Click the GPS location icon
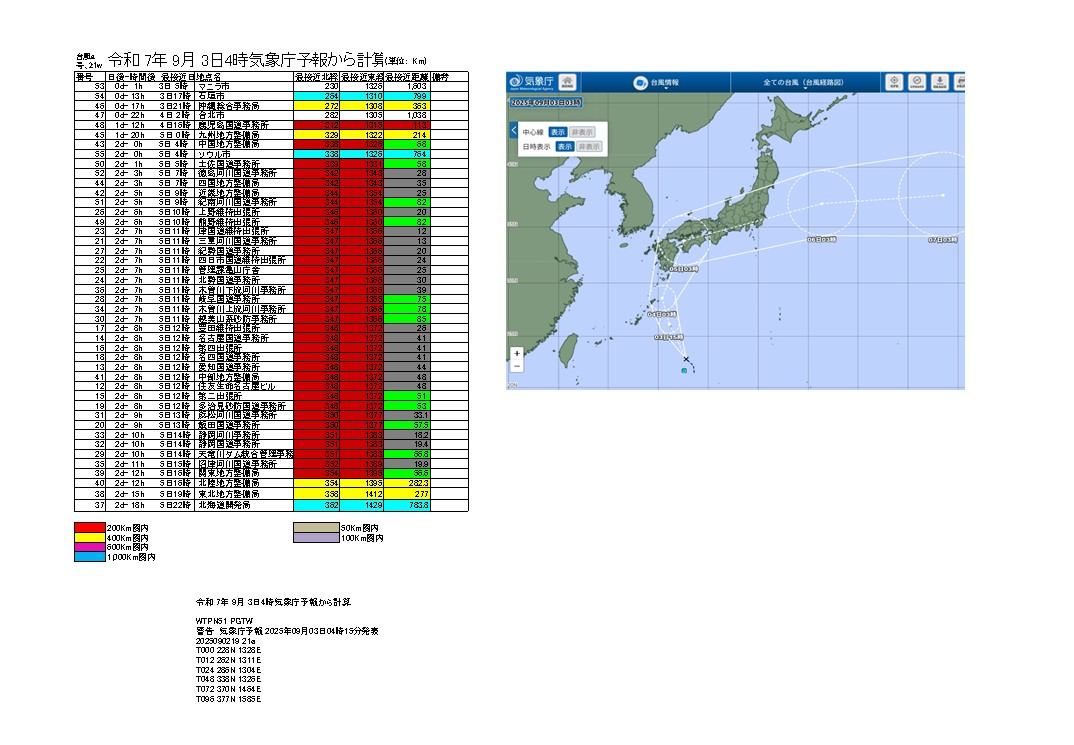 [x=892, y=82]
